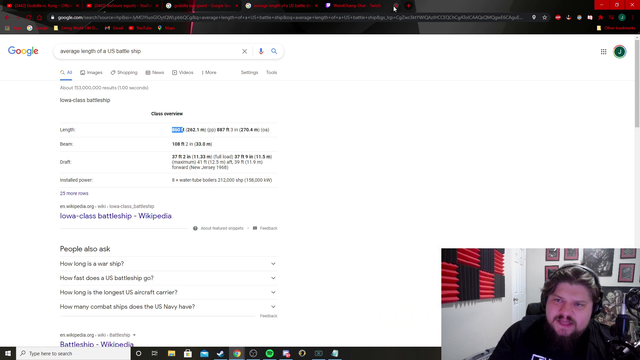Viewport: 640px width, 360px height.
Task: Click the Google search input field
Action: (x=149, y=51)
